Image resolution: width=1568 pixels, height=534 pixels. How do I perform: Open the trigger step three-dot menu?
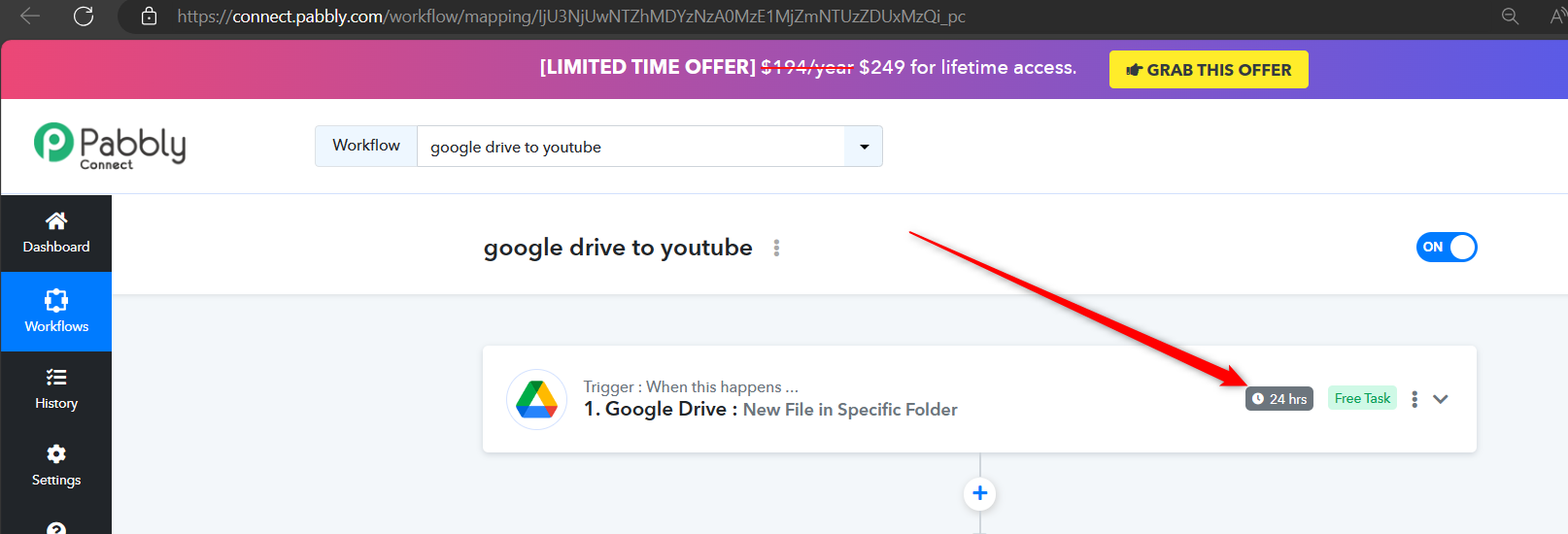tap(1415, 399)
